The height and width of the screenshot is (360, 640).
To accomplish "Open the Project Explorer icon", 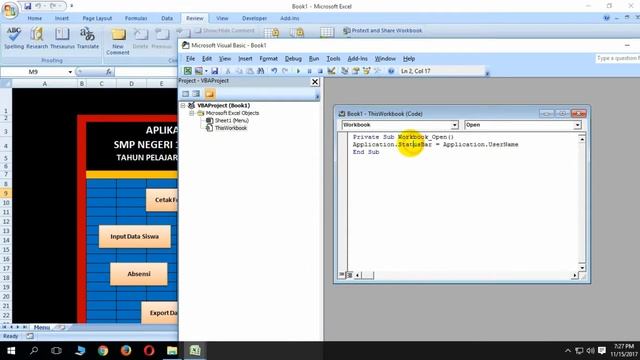I will pos(344,71).
